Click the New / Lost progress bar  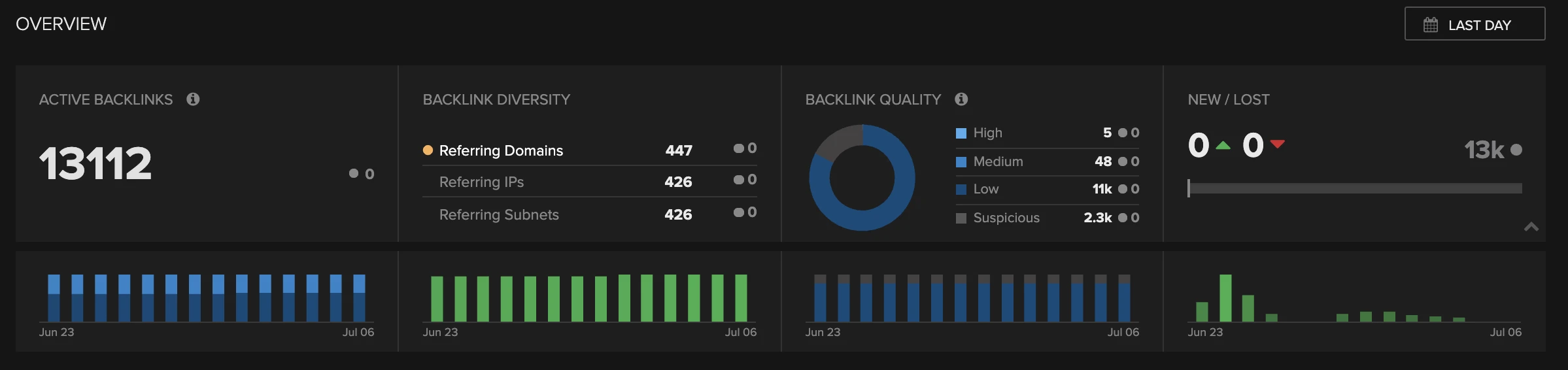pyautogui.click(x=1354, y=188)
